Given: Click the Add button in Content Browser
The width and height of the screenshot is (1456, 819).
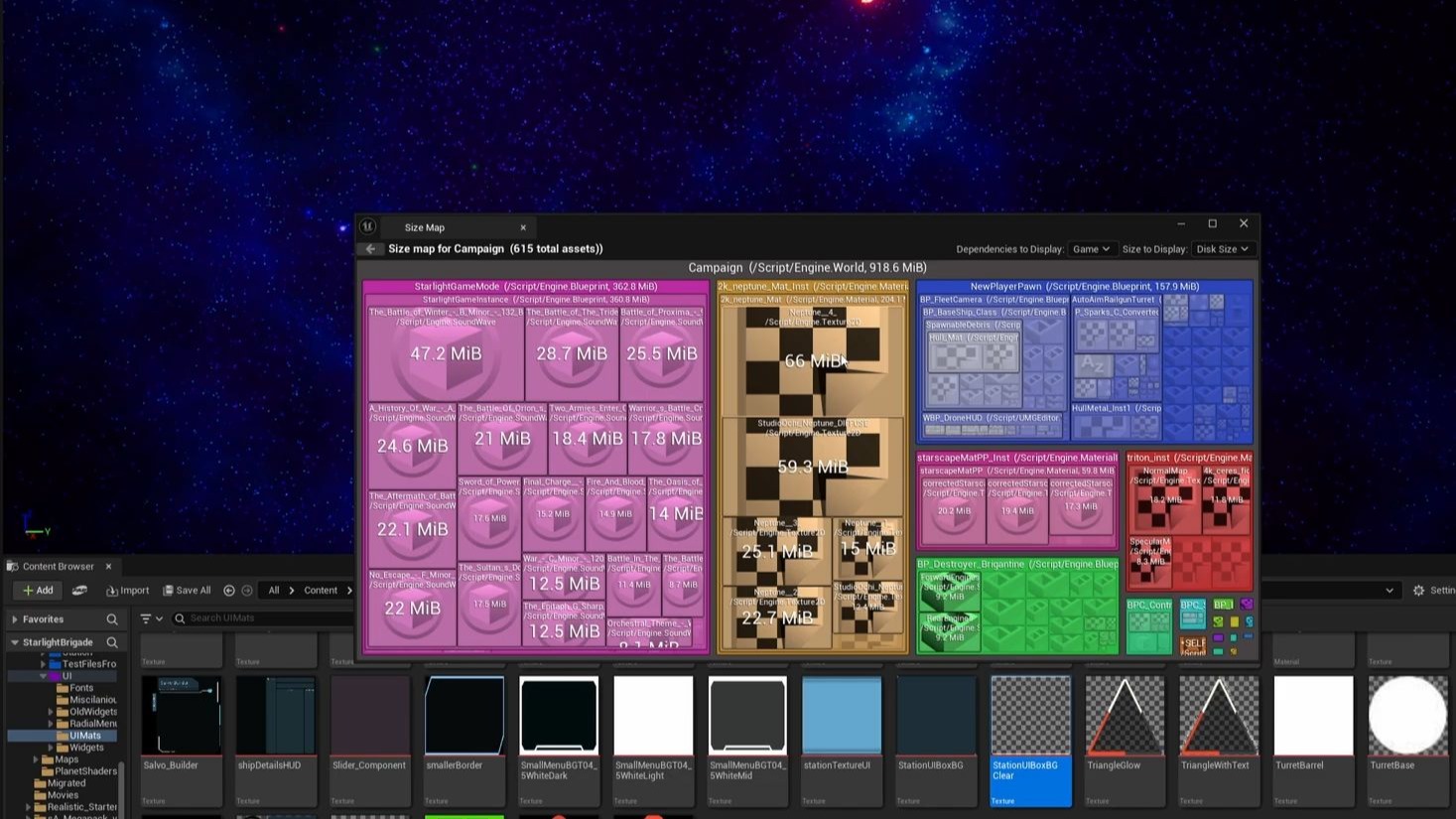Looking at the screenshot, I should click(x=38, y=591).
